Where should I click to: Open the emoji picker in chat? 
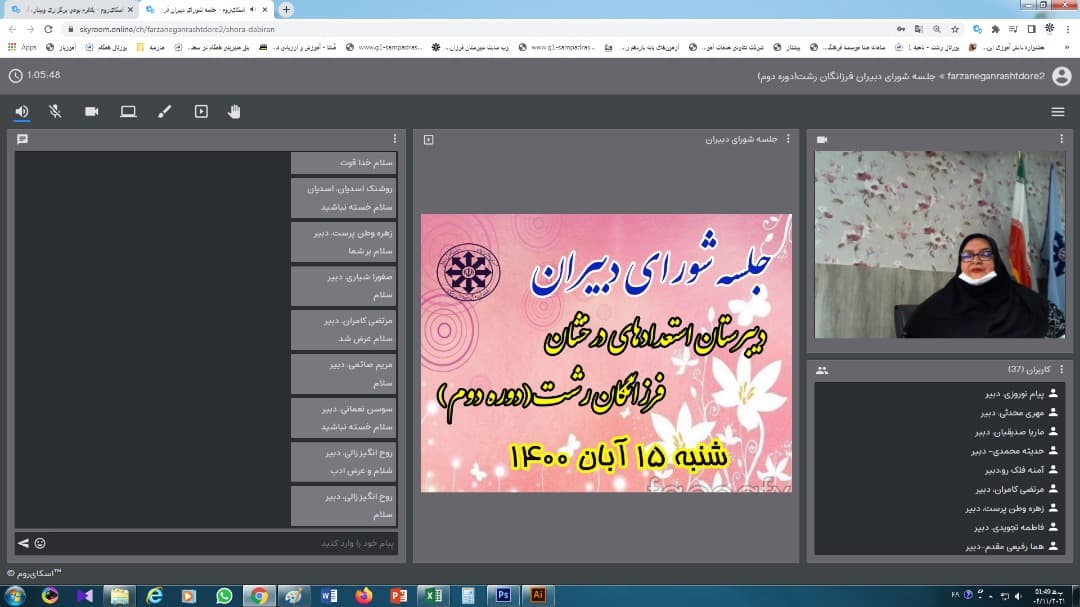(40, 543)
